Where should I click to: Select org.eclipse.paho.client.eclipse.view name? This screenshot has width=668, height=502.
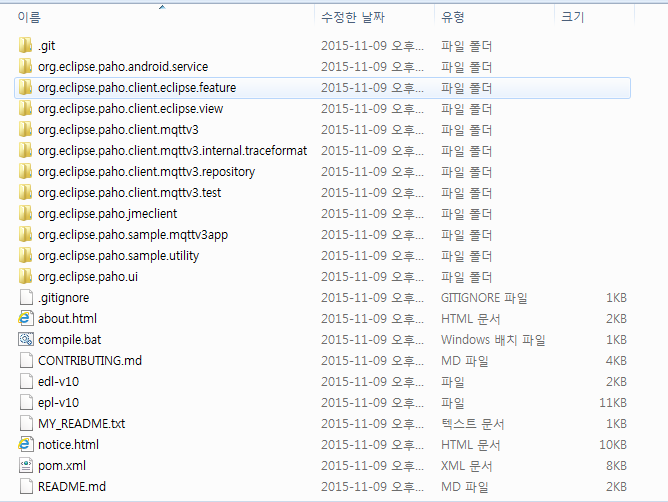point(130,109)
